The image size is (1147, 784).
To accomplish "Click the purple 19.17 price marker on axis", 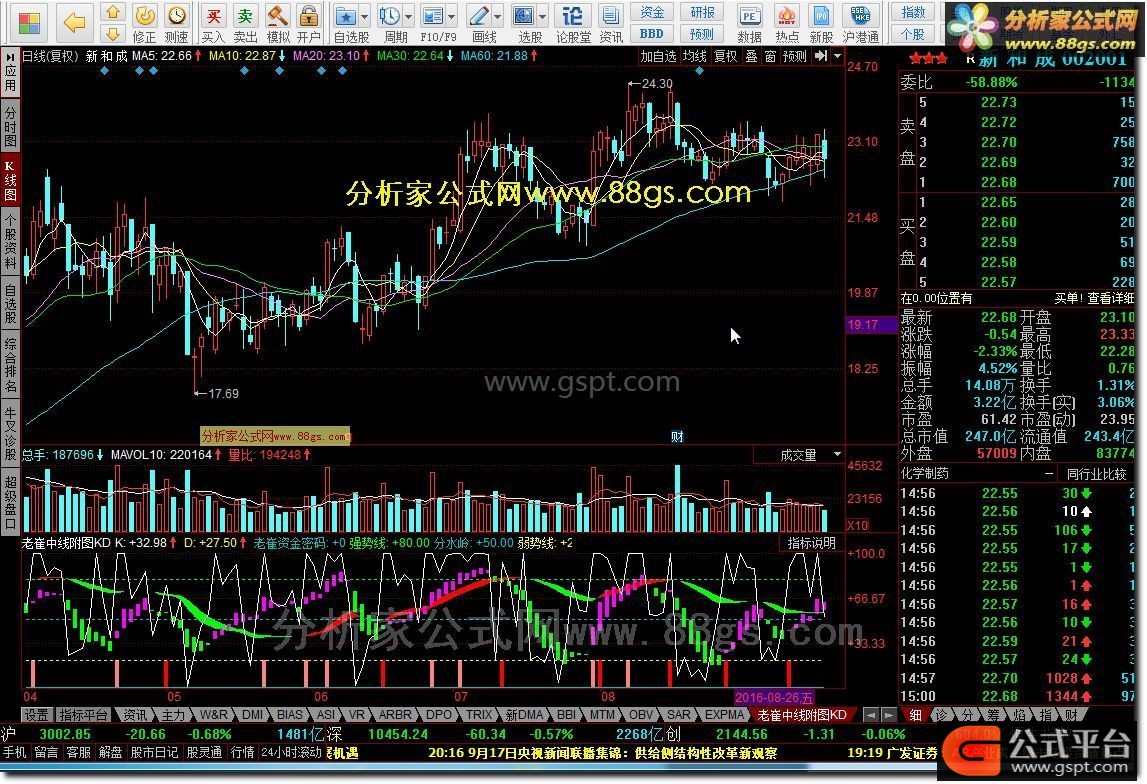I will point(871,324).
